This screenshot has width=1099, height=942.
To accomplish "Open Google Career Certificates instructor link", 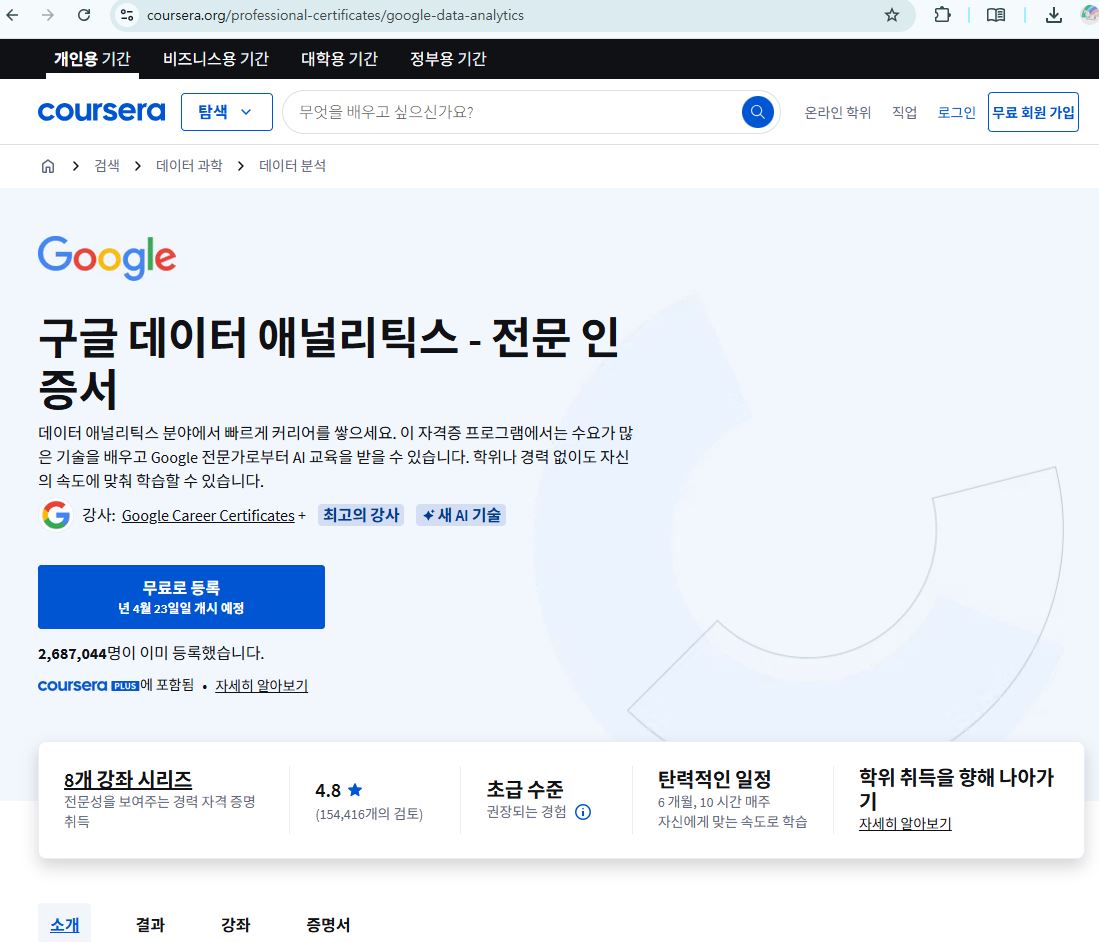I will [208, 515].
